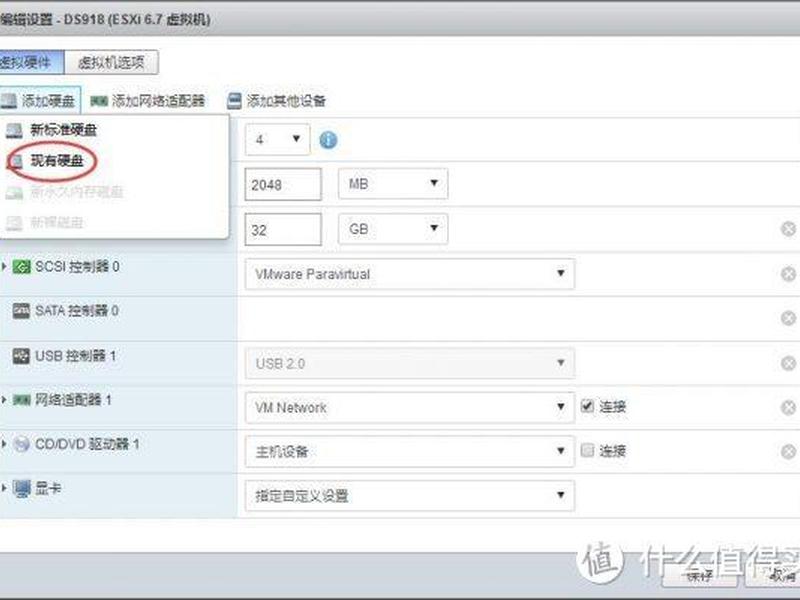800x600 pixels.
Task: Click Add network adapter (添加网络适配器)
Action: pyautogui.click(x=147, y=101)
